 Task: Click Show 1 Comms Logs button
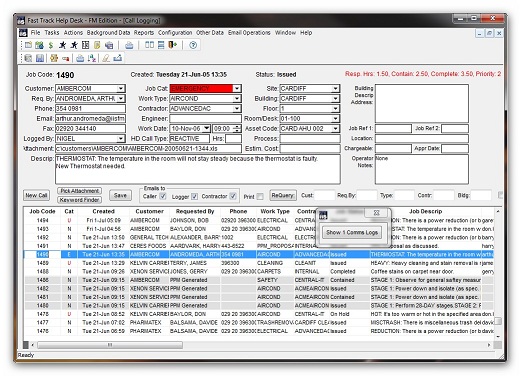(x=352, y=232)
